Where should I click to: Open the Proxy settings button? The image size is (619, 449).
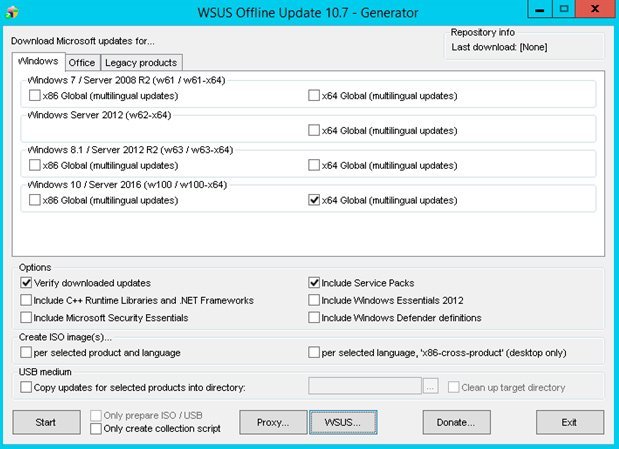(273, 422)
